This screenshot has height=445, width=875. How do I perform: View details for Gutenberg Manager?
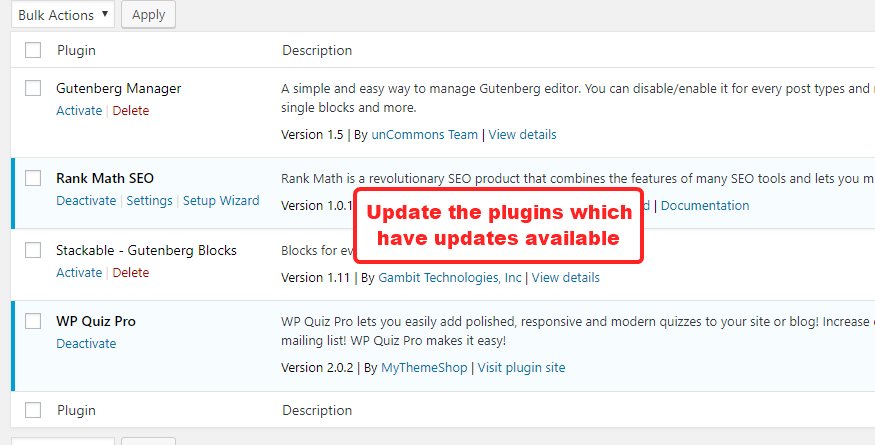(523, 135)
